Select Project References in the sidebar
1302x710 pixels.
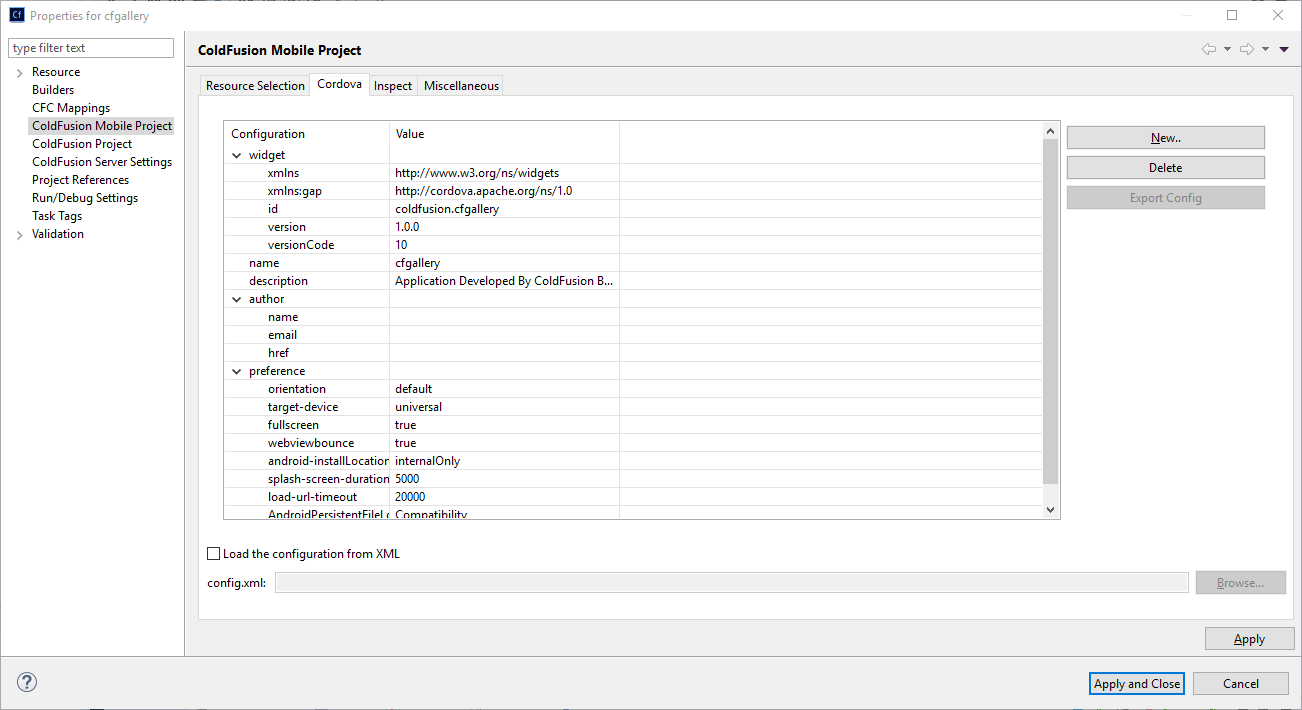pos(80,180)
